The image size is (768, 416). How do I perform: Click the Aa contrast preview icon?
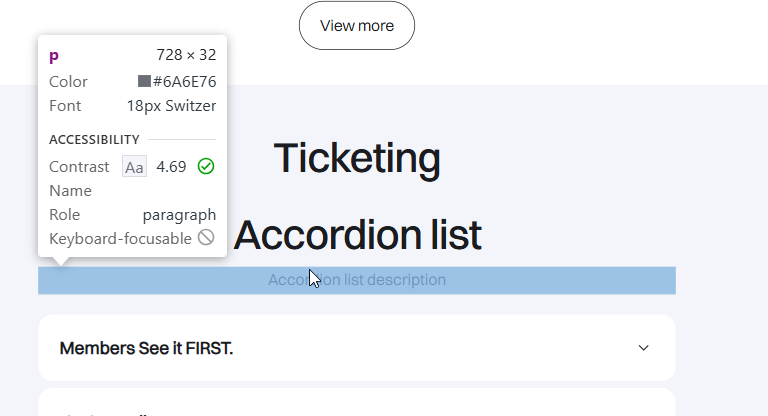tap(134, 167)
